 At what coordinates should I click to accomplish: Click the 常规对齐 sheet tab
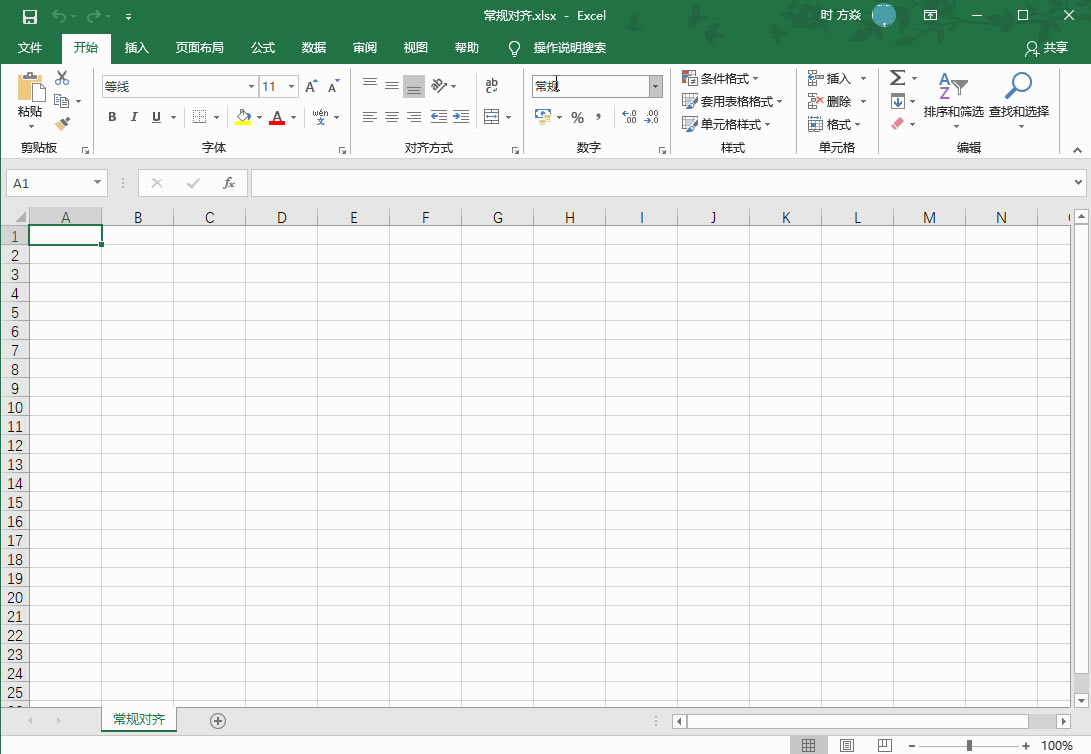(138, 719)
